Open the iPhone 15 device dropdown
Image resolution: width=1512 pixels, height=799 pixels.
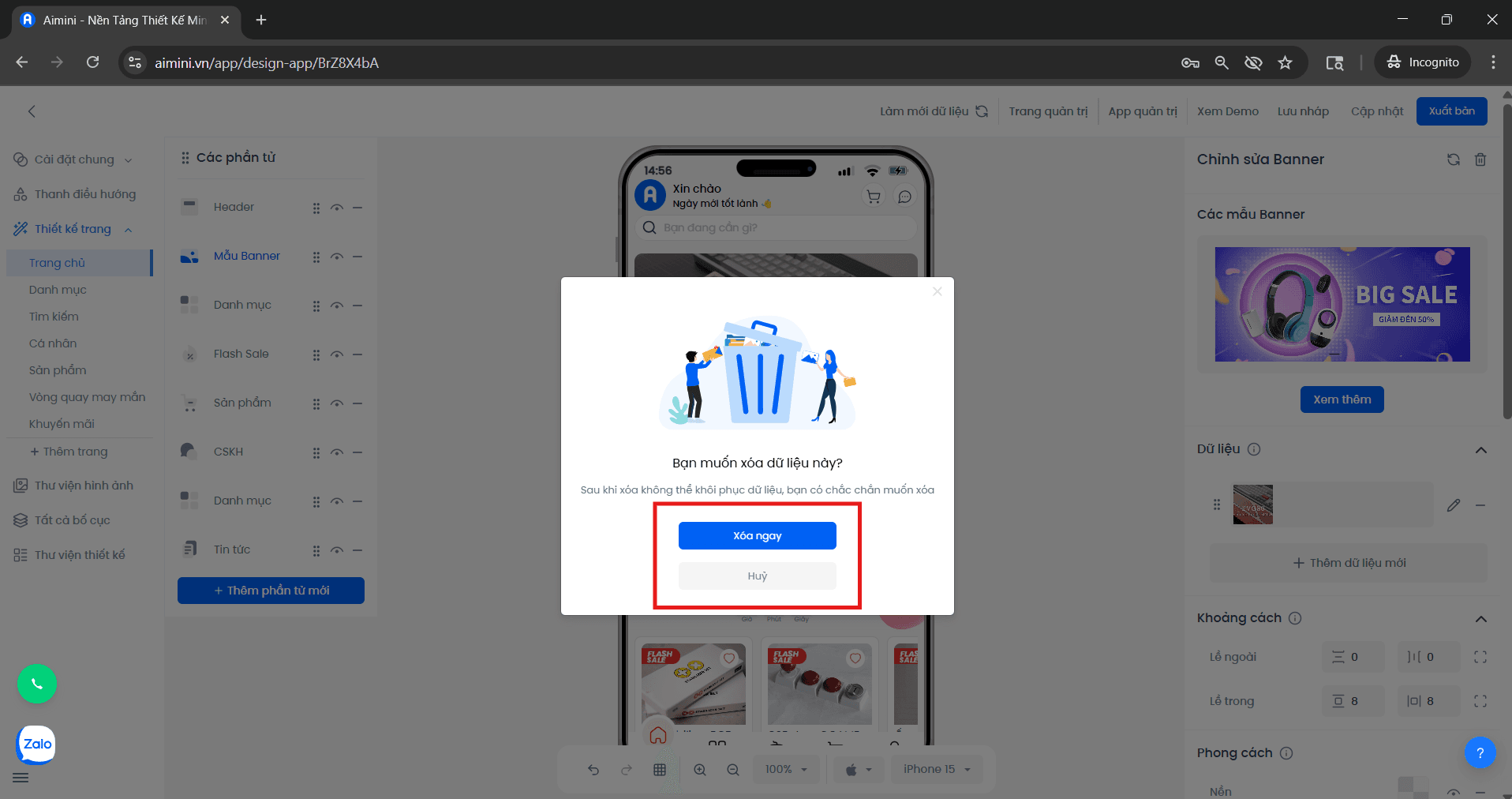click(x=936, y=768)
